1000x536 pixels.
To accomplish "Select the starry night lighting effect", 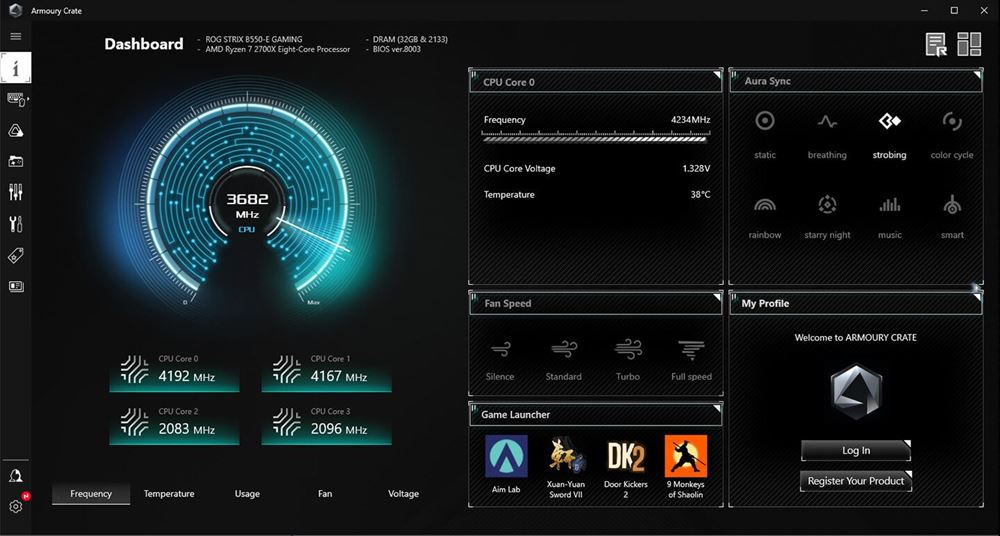I will point(827,214).
